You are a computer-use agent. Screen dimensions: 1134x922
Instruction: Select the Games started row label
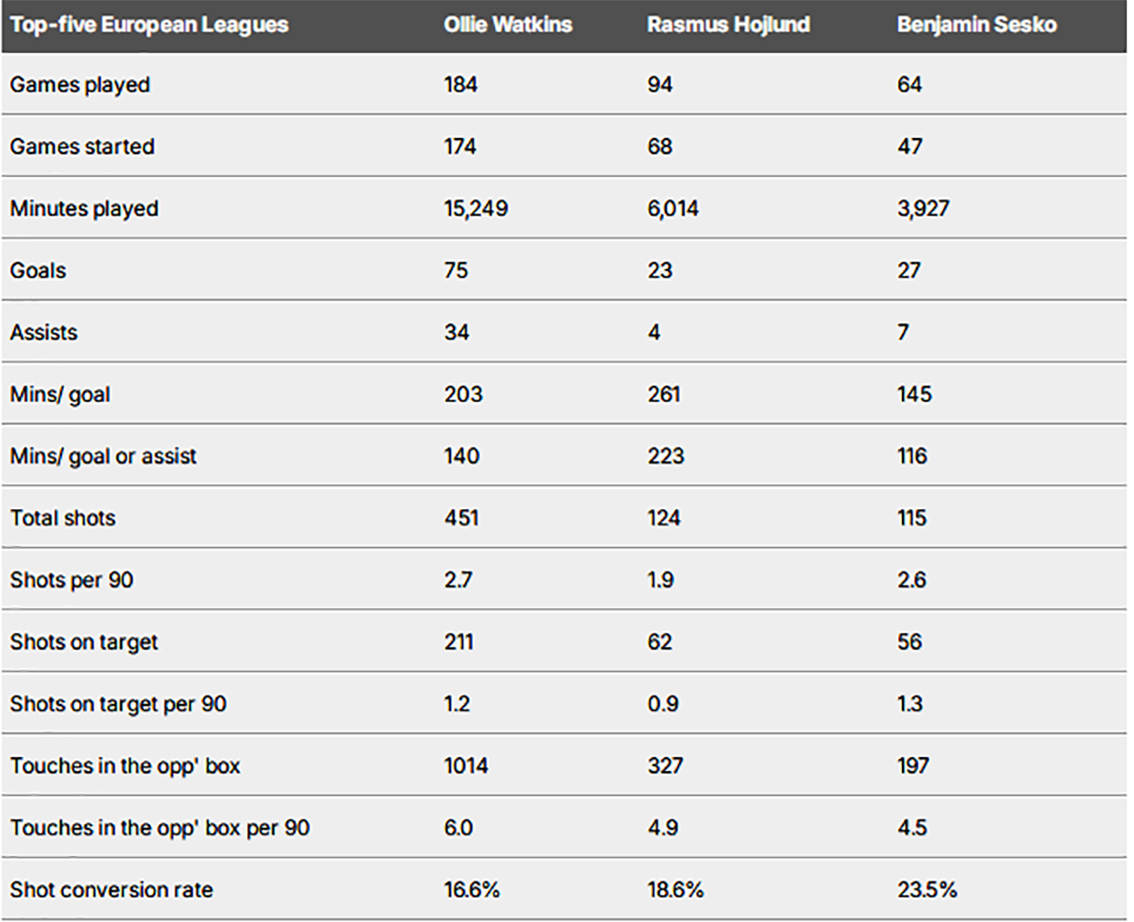click(82, 147)
